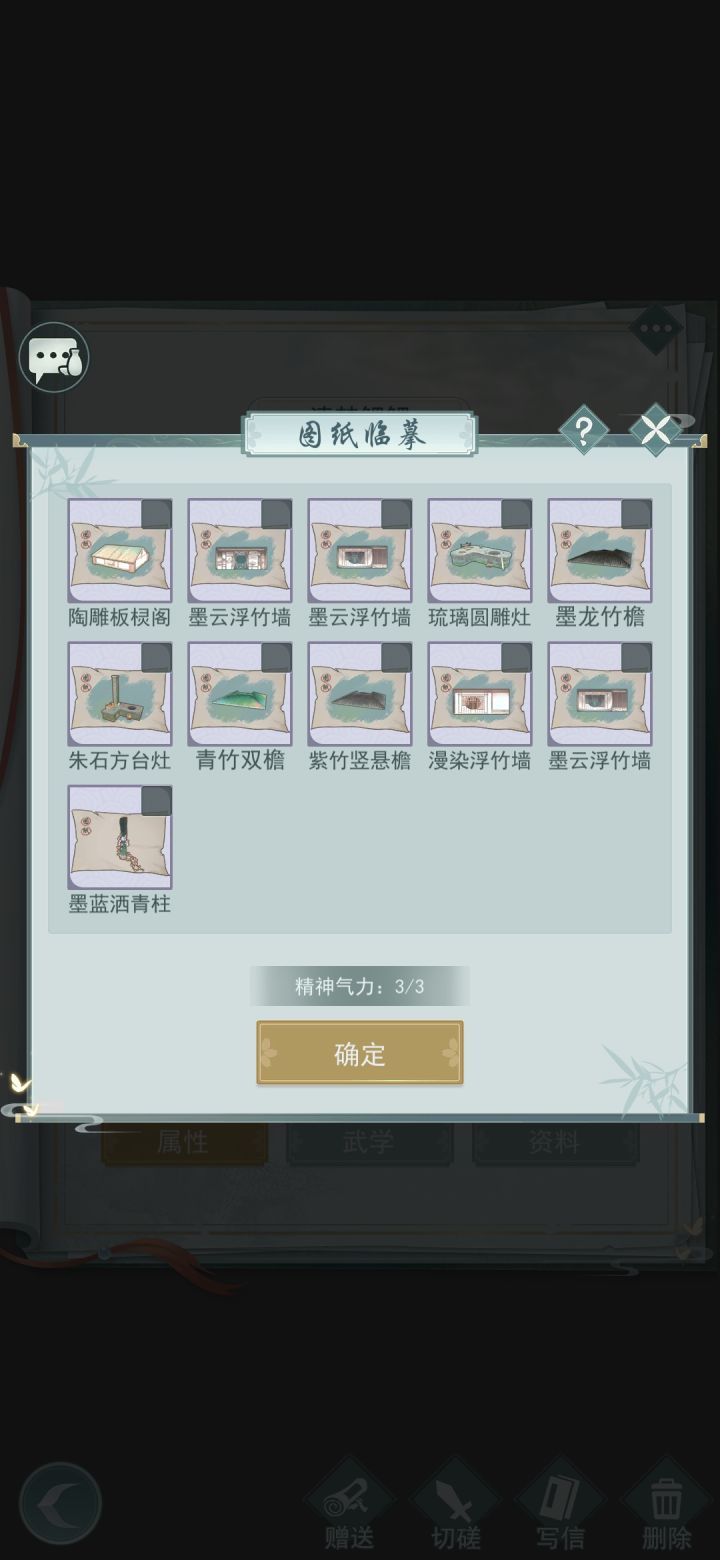The width and height of the screenshot is (720, 1560).
Task: Select the 青竹双檐 blueprint icon
Action: point(240,694)
